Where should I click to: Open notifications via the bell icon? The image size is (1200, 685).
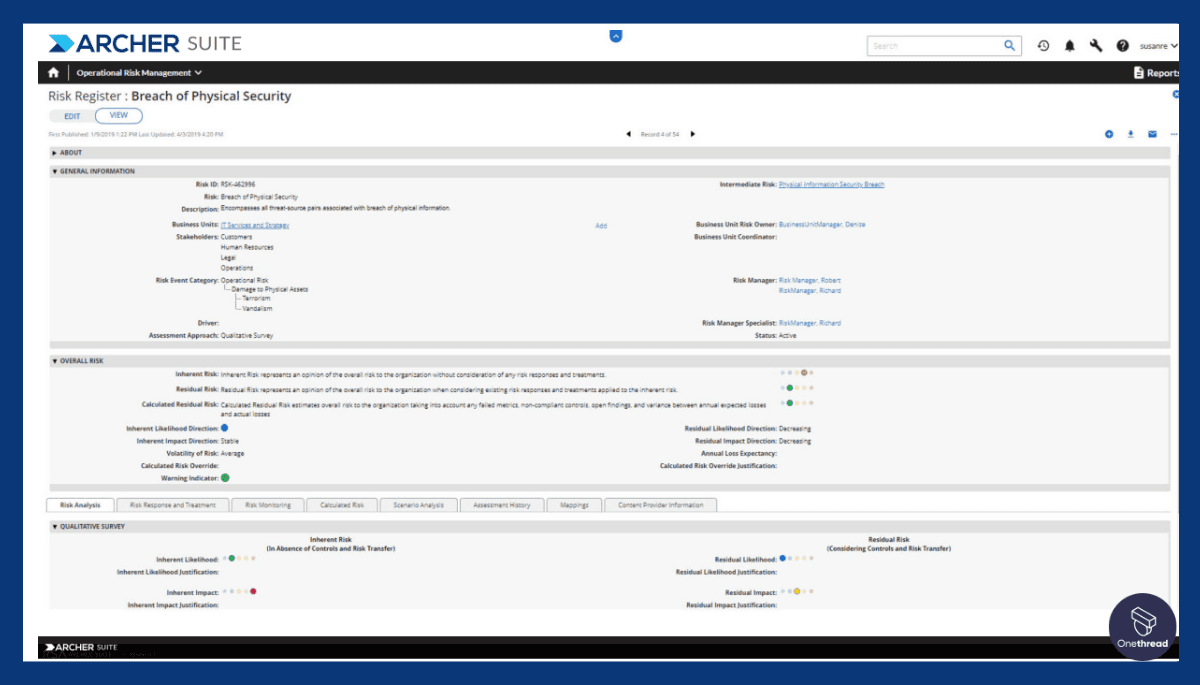click(x=1068, y=45)
